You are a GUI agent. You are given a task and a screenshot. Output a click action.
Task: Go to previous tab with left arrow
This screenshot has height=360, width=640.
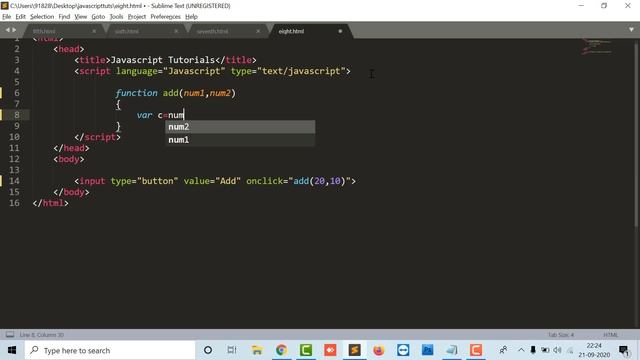click(x=7, y=30)
